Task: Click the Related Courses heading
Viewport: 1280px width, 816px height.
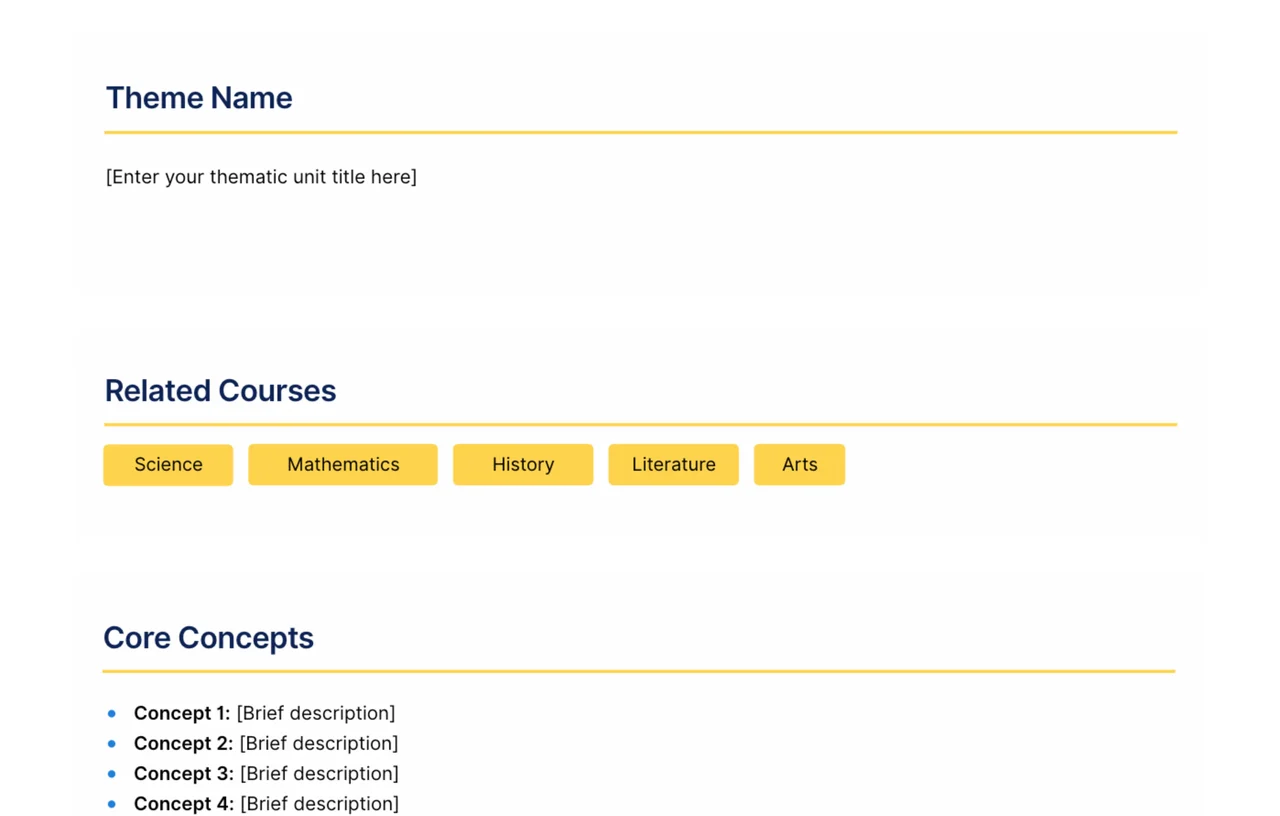Action: pyautogui.click(x=220, y=391)
